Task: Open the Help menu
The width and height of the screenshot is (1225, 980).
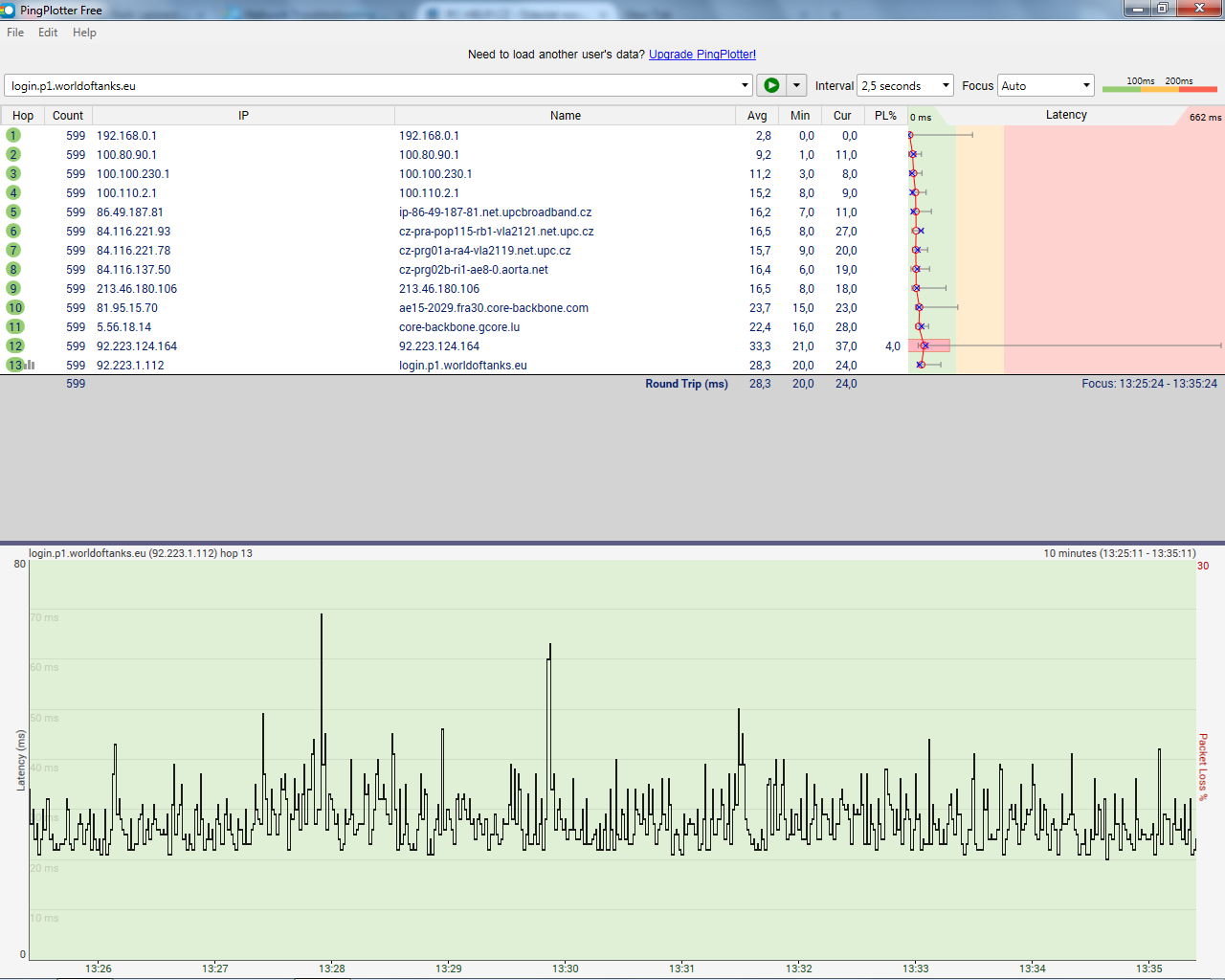Action: tap(84, 33)
